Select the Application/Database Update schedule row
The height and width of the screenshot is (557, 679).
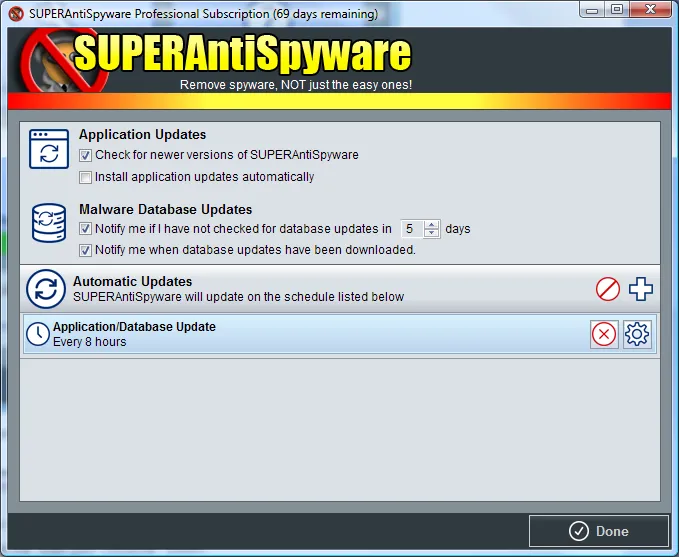pyautogui.click(x=300, y=335)
